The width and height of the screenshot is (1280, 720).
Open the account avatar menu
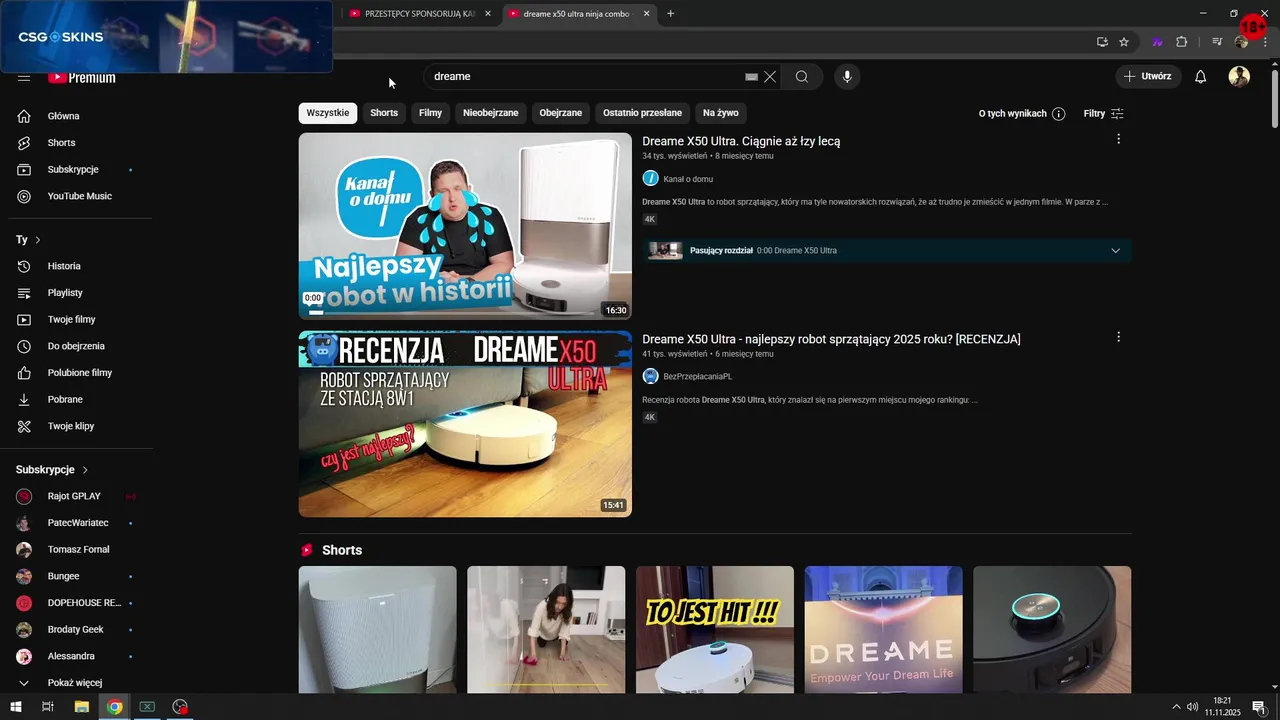[1239, 77]
